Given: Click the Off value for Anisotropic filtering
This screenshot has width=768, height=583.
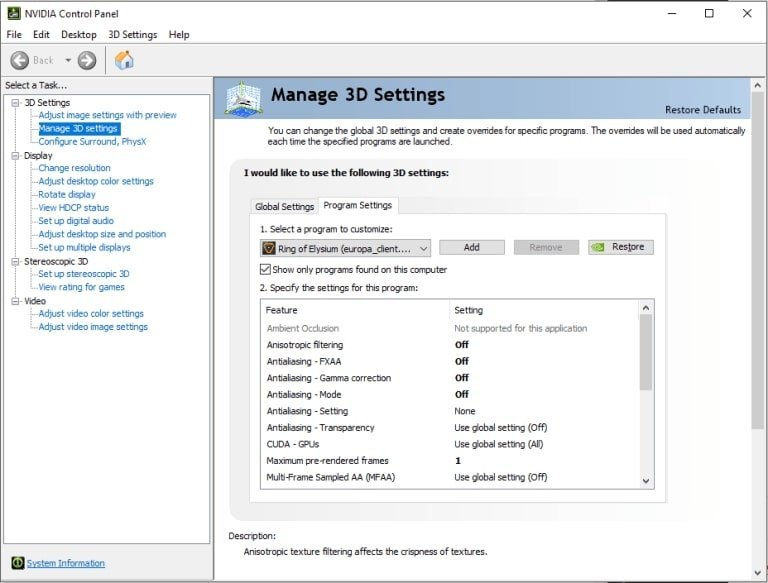Looking at the screenshot, I should (x=461, y=345).
